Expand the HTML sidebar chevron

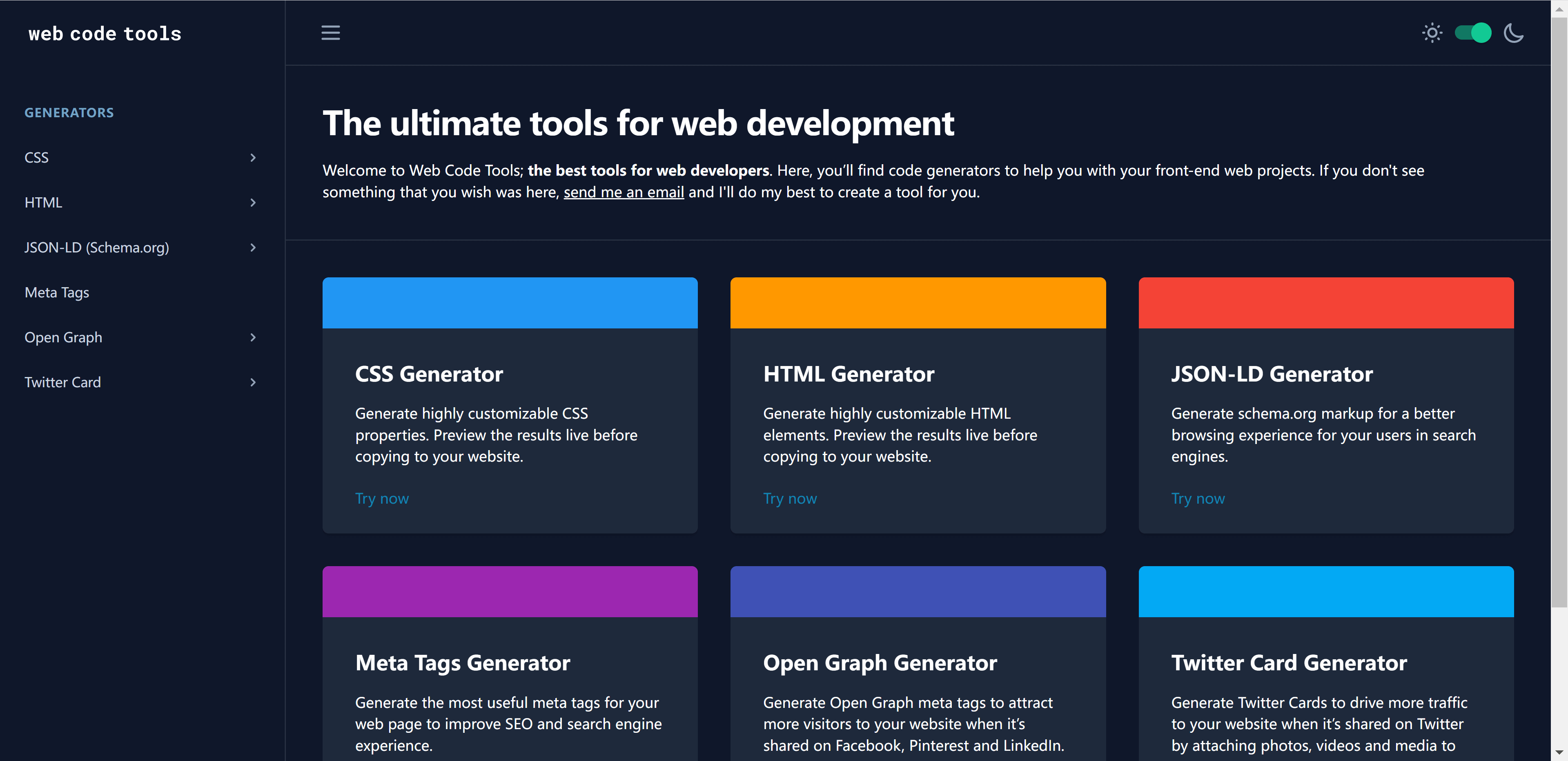(x=253, y=203)
